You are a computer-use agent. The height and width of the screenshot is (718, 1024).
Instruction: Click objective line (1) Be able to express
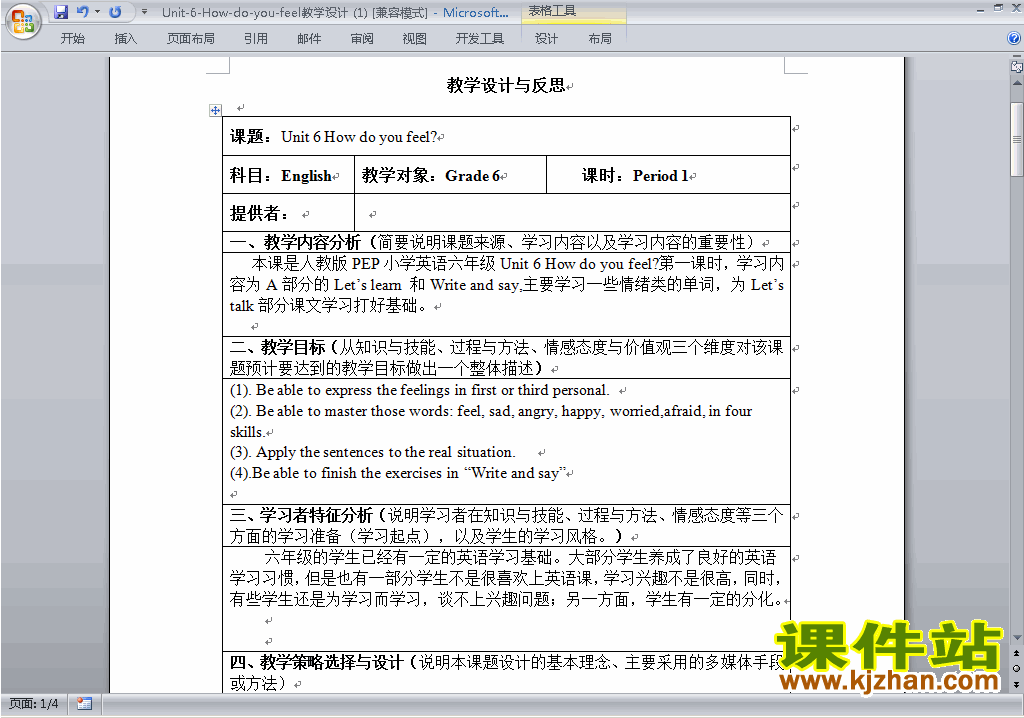419,390
